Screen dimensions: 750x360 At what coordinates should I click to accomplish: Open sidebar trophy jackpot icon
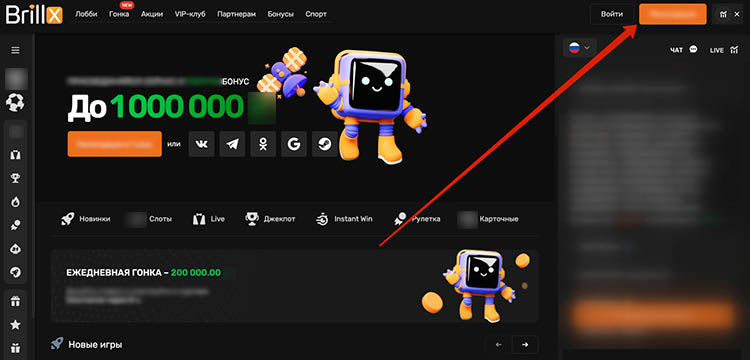pos(15,178)
